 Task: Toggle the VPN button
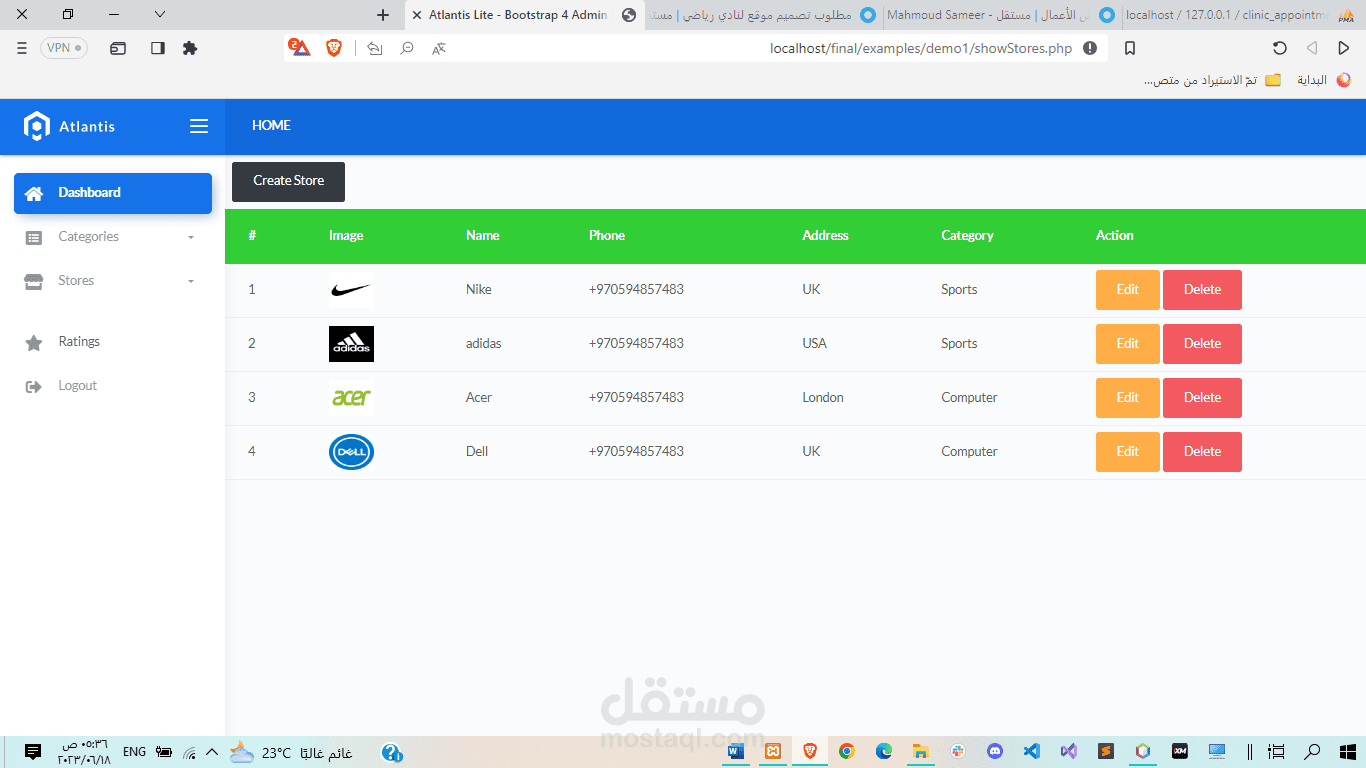tap(64, 48)
